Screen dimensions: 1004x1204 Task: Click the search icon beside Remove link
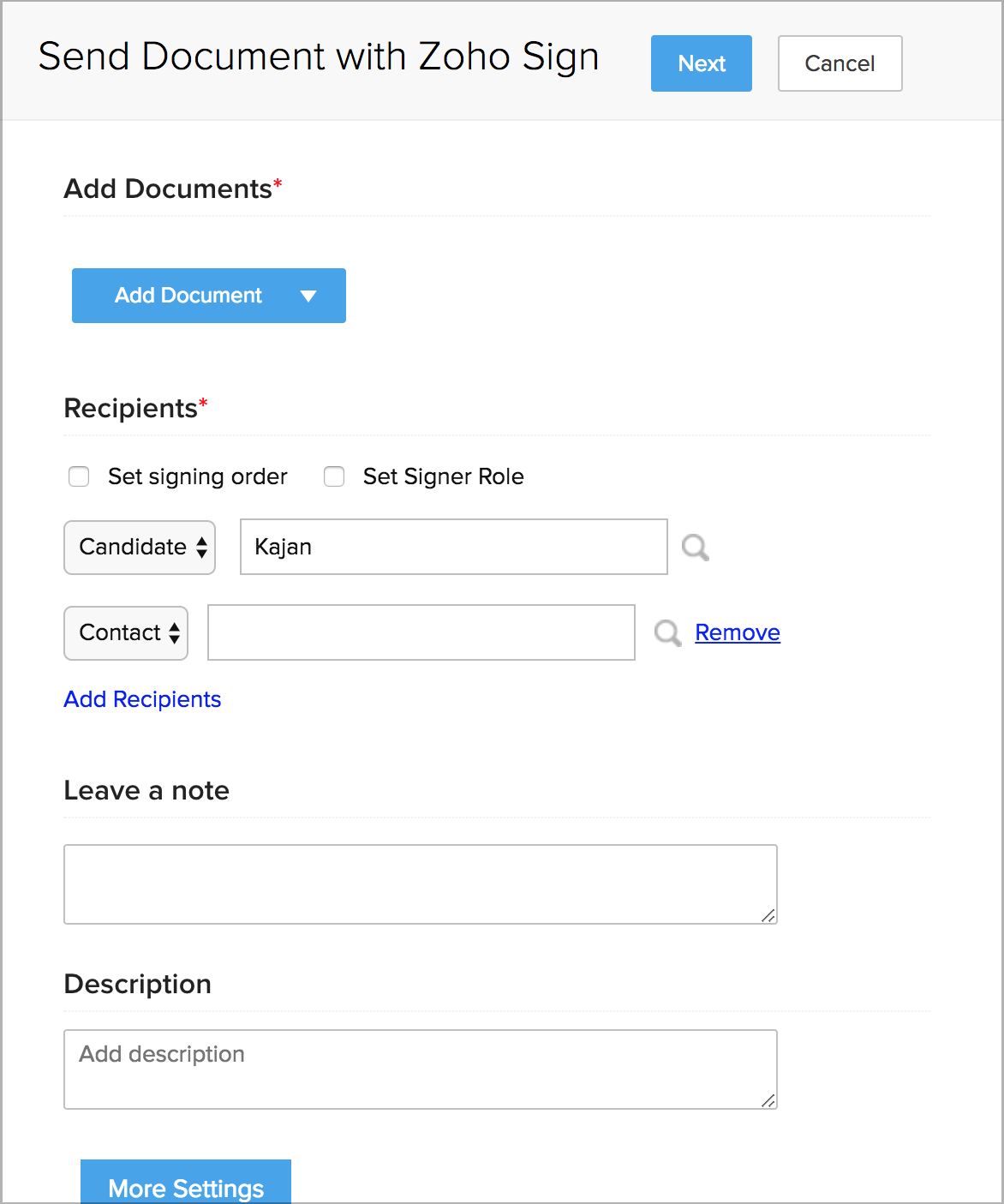point(667,633)
